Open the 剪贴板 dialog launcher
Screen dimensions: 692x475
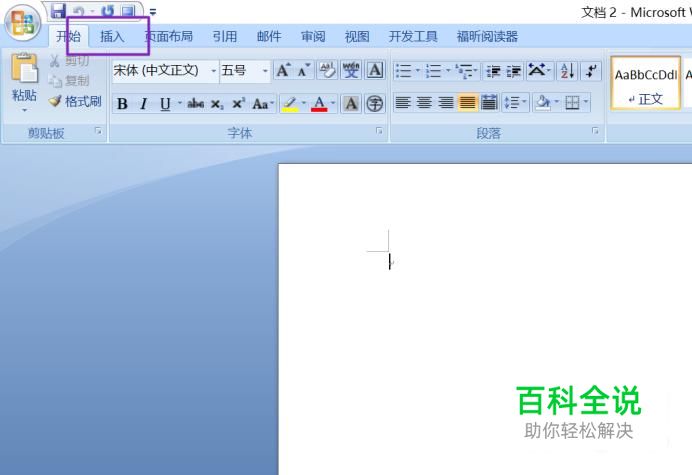click(98, 132)
